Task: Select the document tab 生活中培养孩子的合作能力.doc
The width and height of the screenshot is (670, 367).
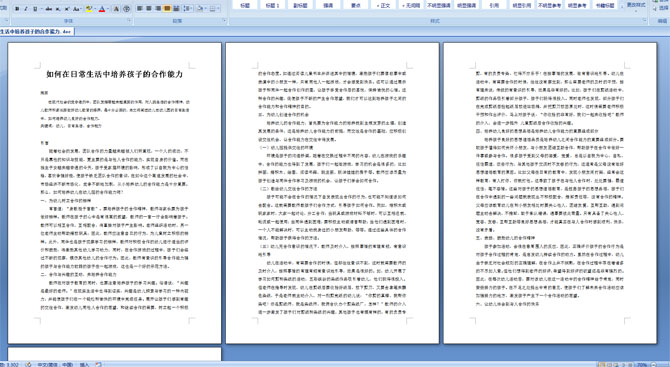Action: pos(37,31)
